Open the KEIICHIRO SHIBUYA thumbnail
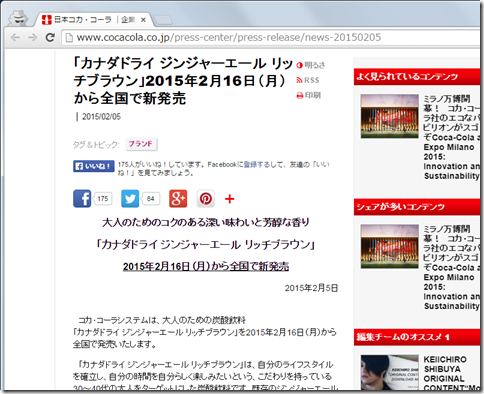The width and height of the screenshot is (484, 394). (x=389, y=372)
